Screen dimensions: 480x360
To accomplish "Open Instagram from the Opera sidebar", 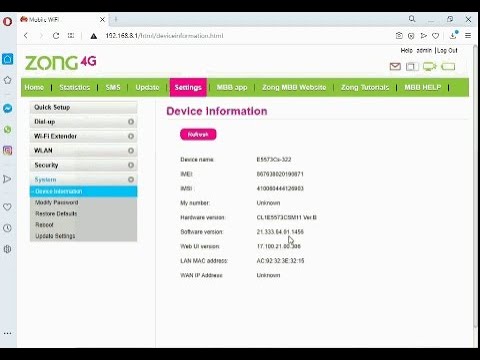I will click(7, 150).
